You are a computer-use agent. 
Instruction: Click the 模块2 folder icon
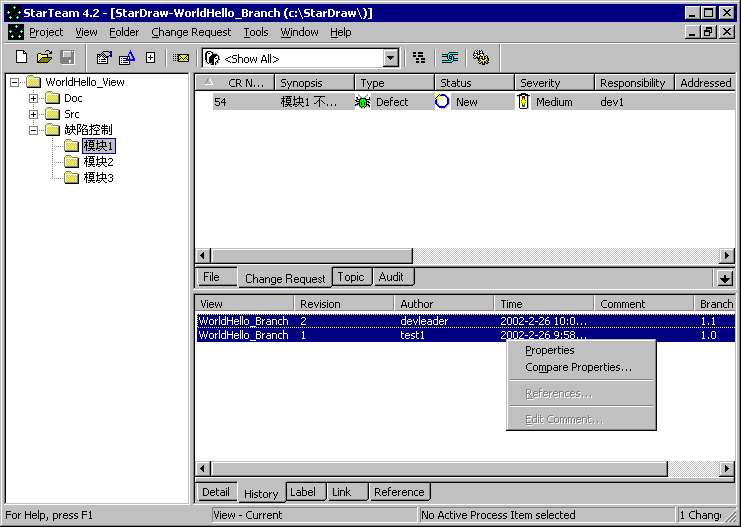click(71, 162)
